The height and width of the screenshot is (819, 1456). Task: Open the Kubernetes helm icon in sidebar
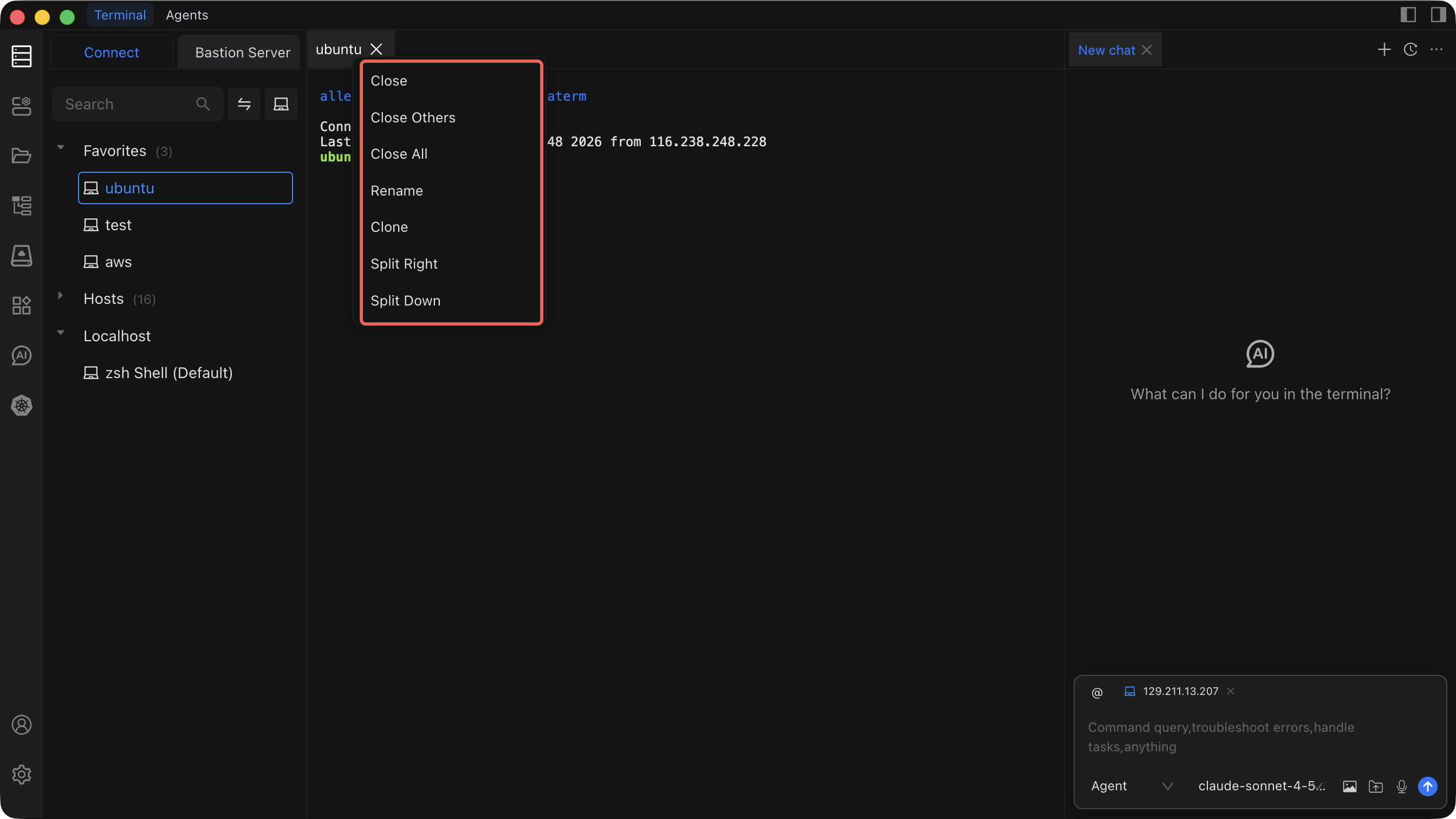coord(22,405)
